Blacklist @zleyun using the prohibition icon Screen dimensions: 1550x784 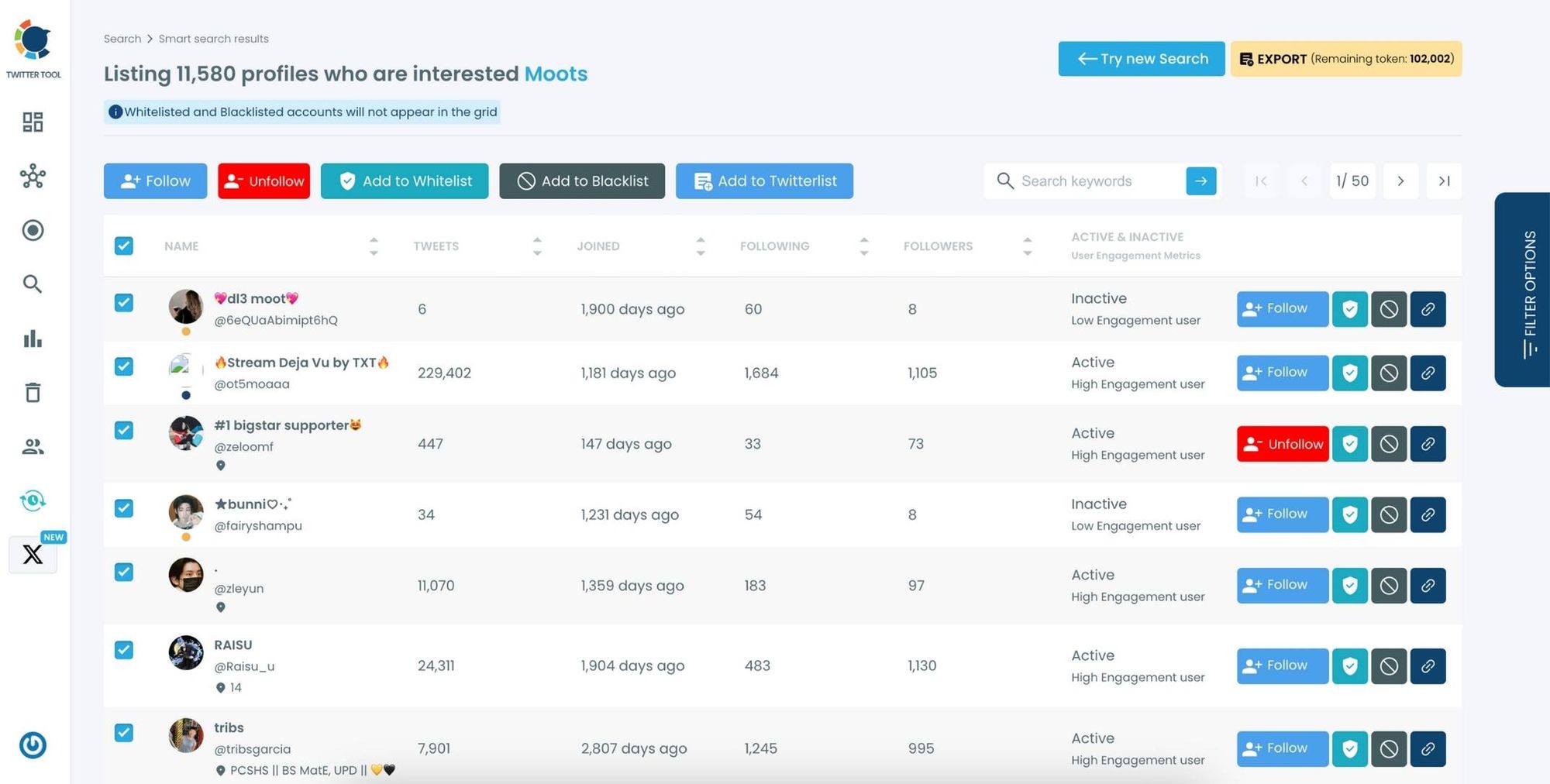(x=1389, y=586)
